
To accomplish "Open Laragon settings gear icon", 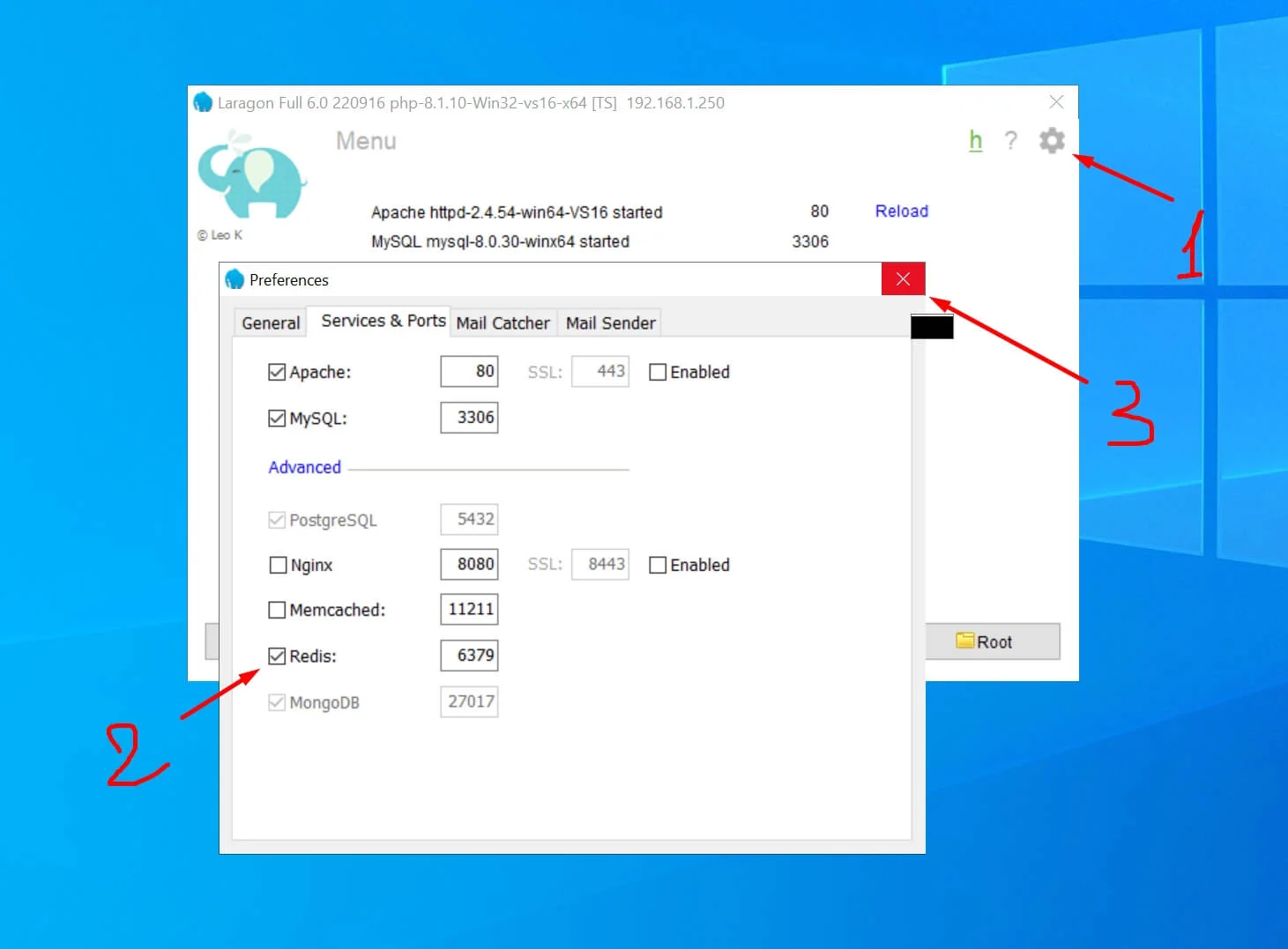I will (1052, 141).
